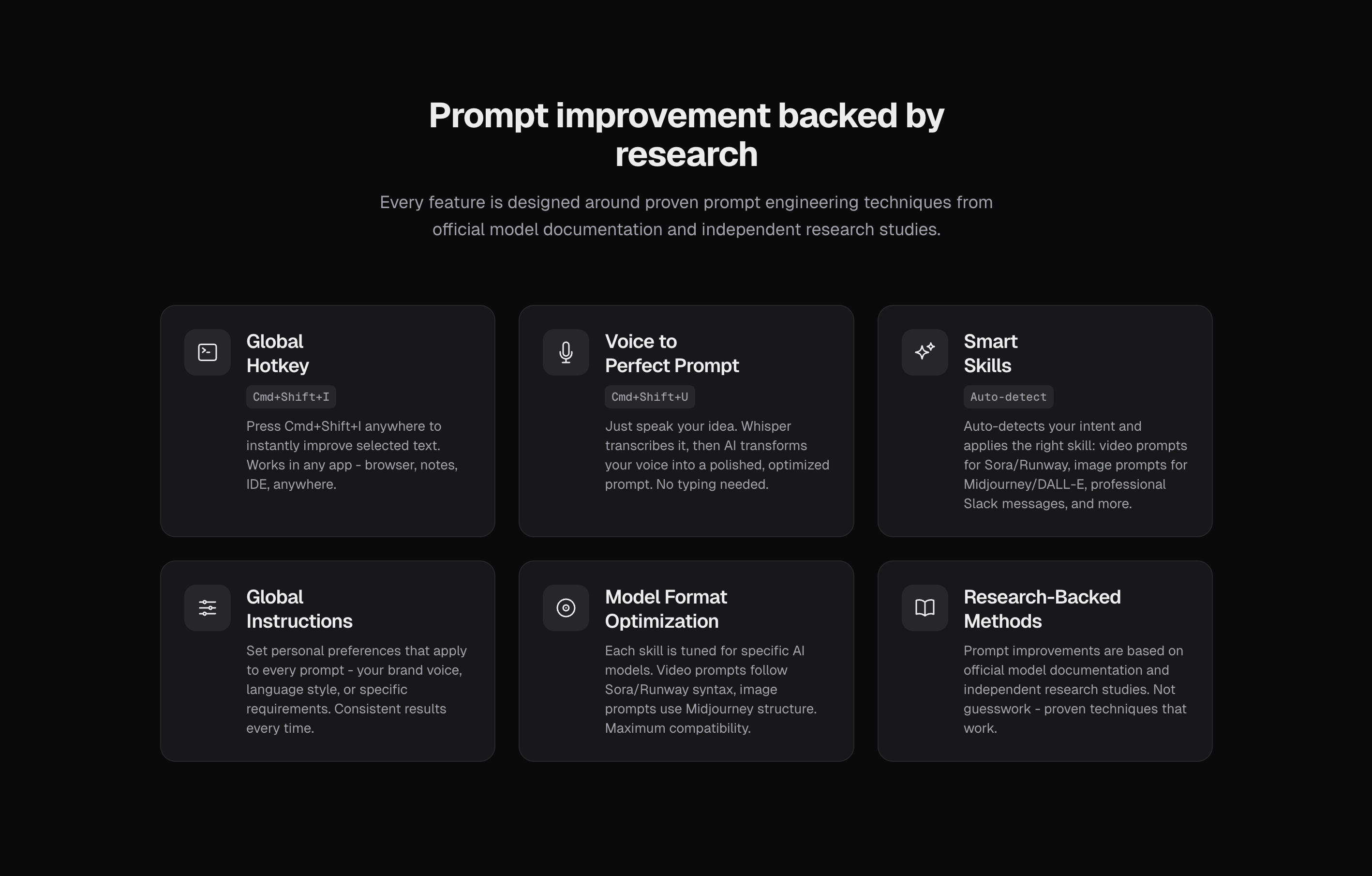Image resolution: width=1372 pixels, height=876 pixels.
Task: Click the subtitle text about proven techniques
Action: 686,215
